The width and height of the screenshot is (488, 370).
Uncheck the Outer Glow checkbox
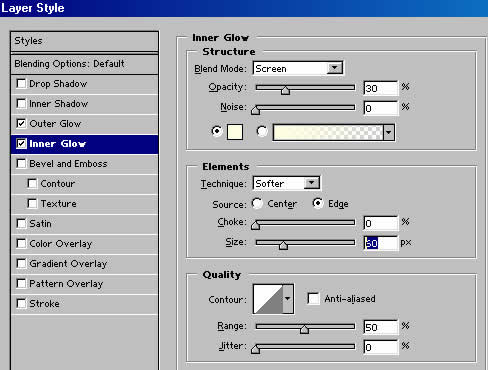tap(21, 123)
